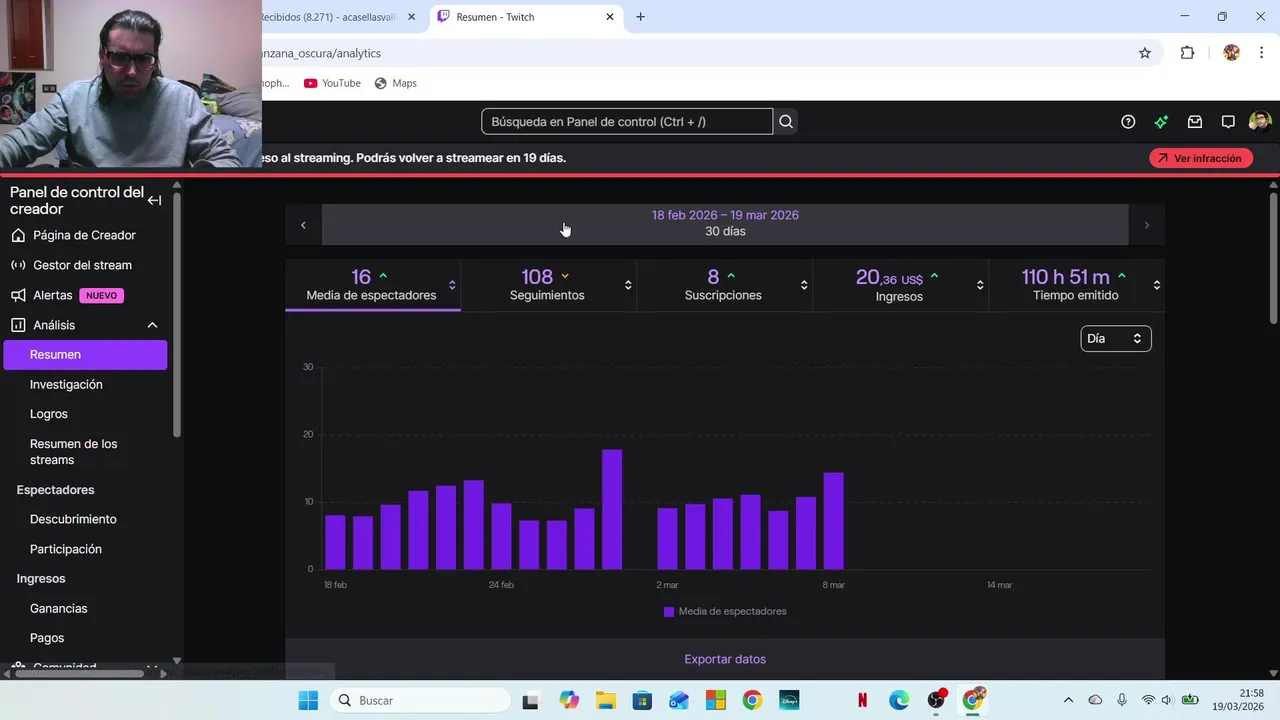Open Investigación in sidebar
This screenshot has width=1280, height=720.
click(66, 384)
